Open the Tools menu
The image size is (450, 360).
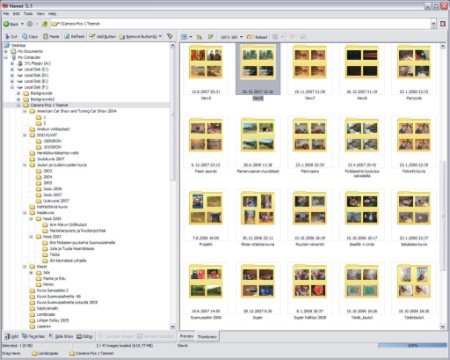28,14
